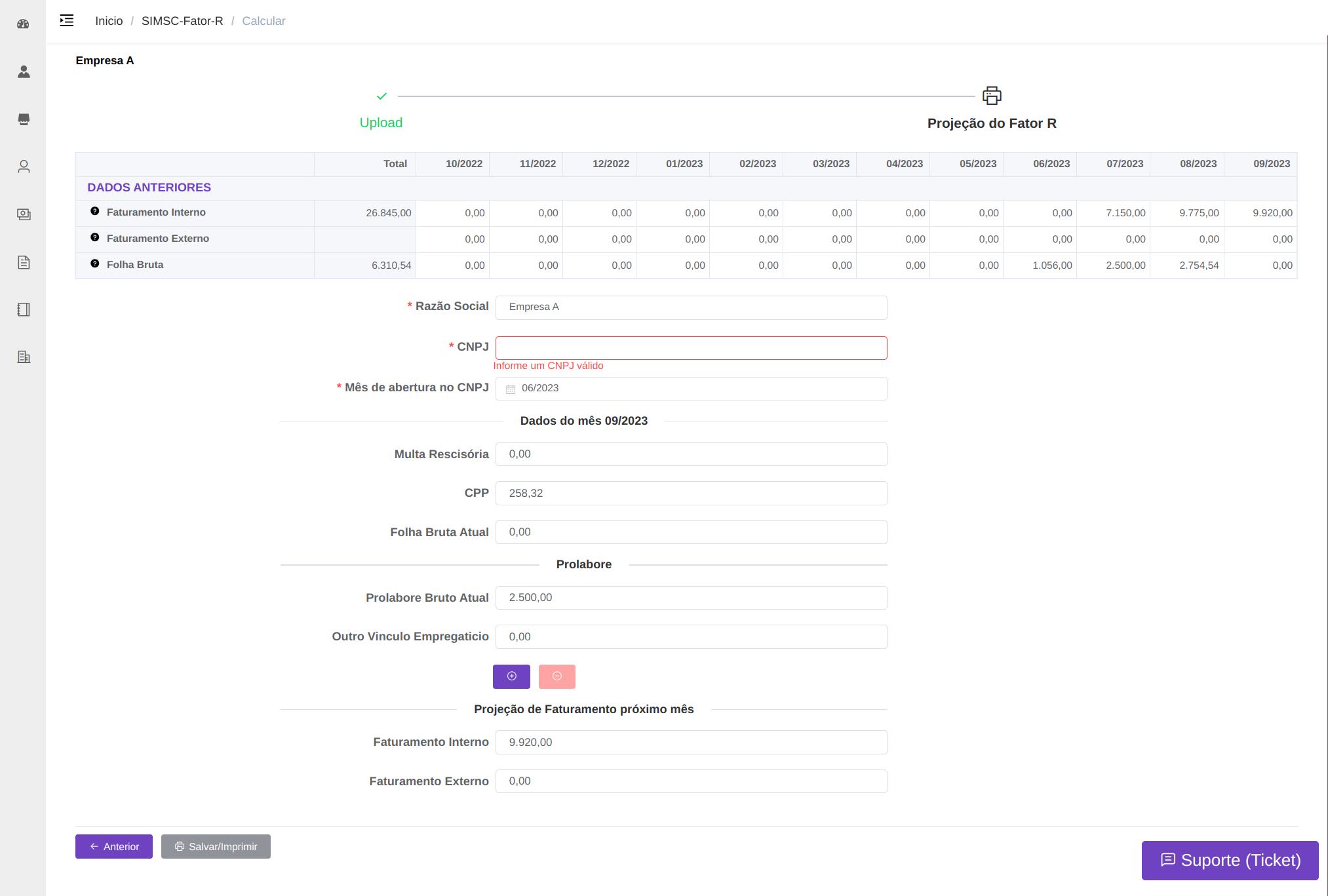This screenshot has height=896, width=1328.
Task: Open SIMSC-Fator-R breadcrumb link
Action: 182,21
